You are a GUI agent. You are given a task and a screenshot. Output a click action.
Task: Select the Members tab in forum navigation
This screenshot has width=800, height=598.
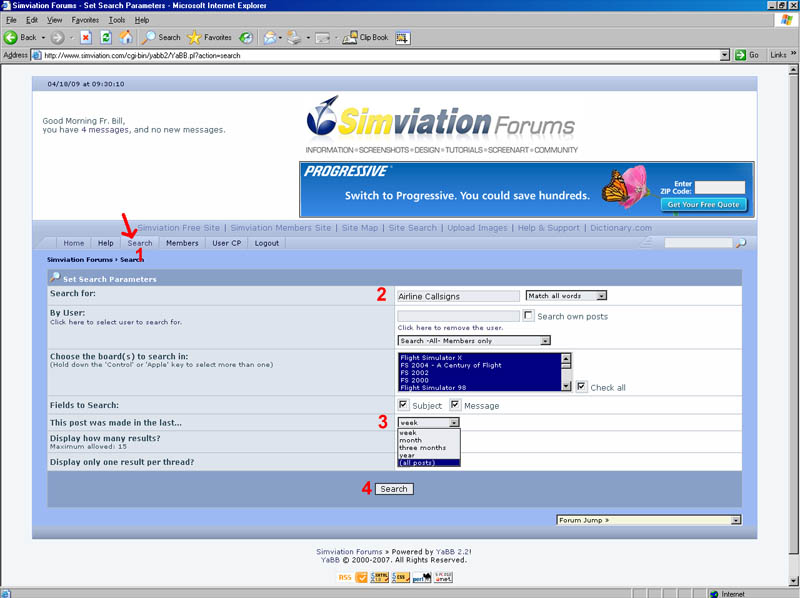pyautogui.click(x=182, y=243)
